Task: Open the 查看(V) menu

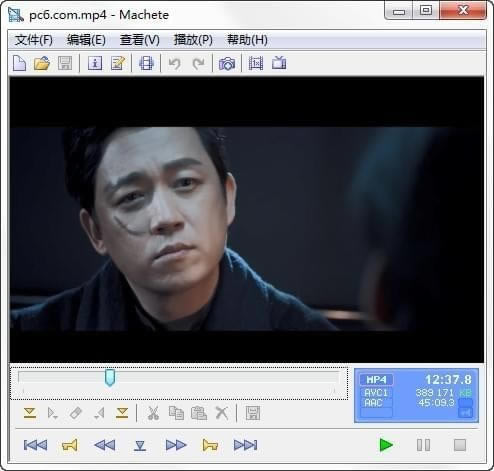Action: [140, 40]
